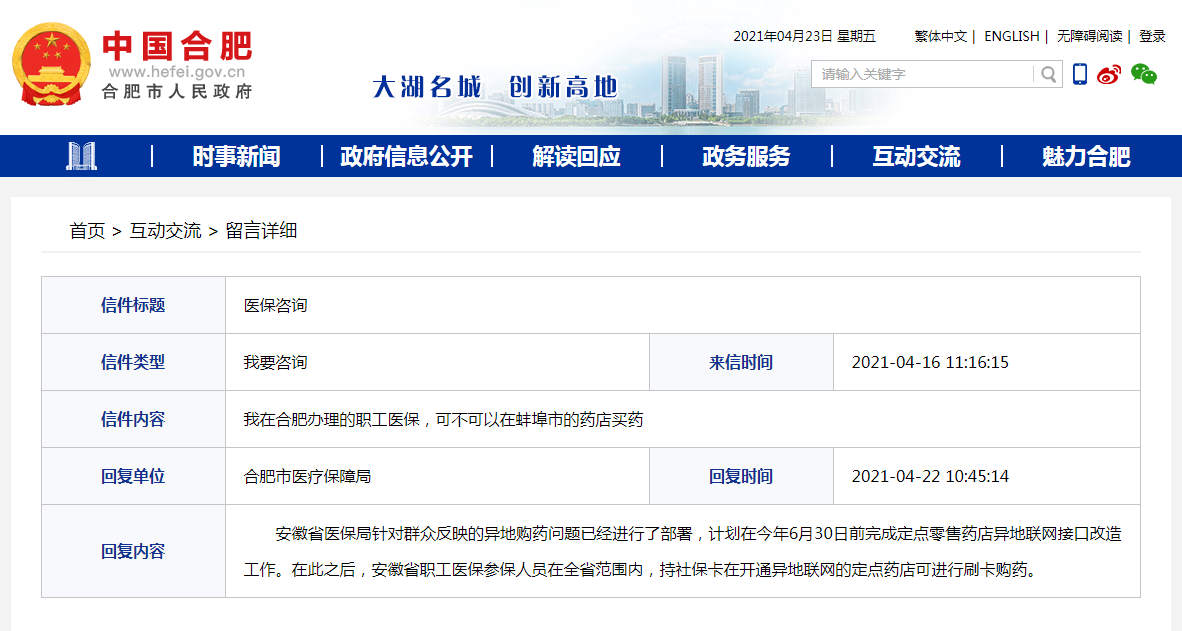This screenshot has height=631, width=1182.
Task: Select the 信件标题 label cell
Action: pos(133,305)
